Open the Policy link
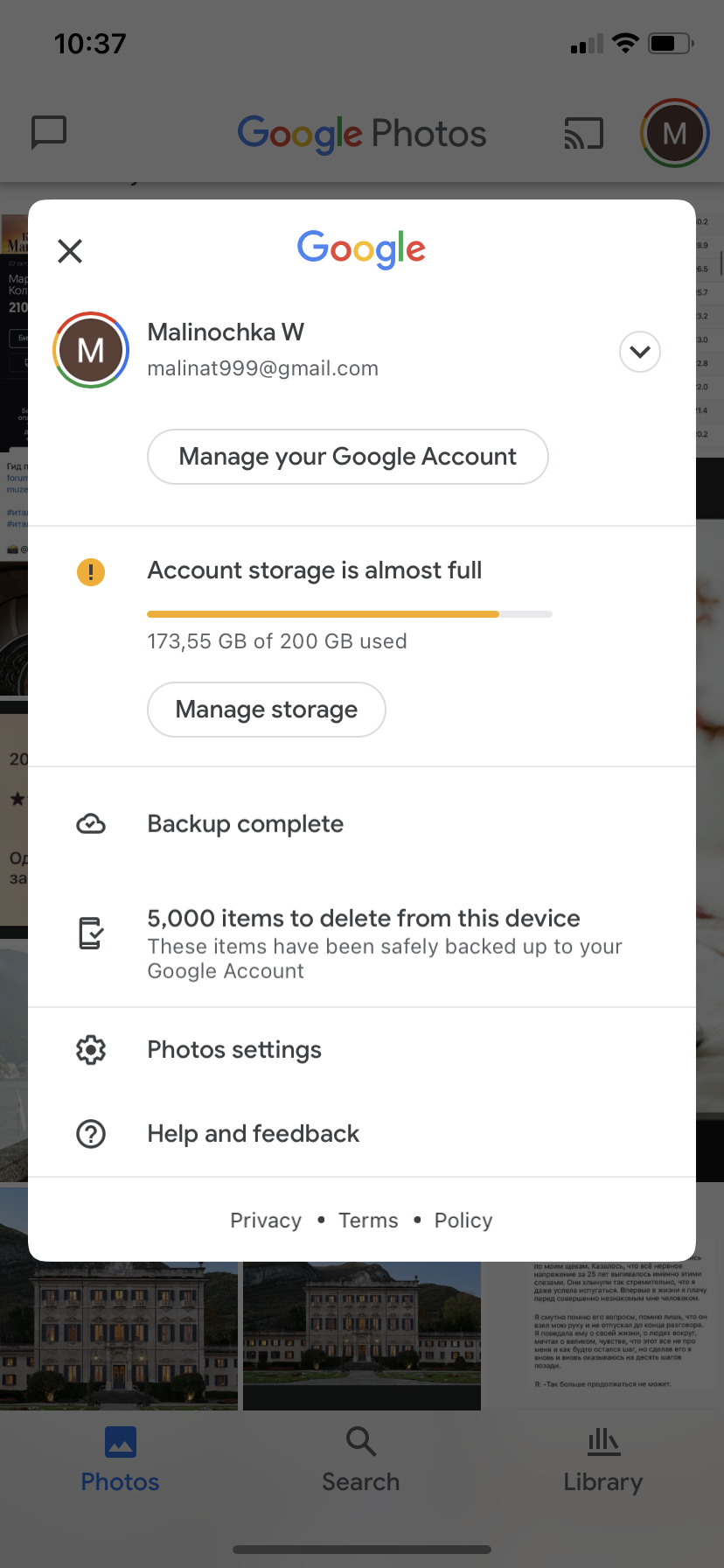Screen dimensions: 724x1568 click(463, 1221)
